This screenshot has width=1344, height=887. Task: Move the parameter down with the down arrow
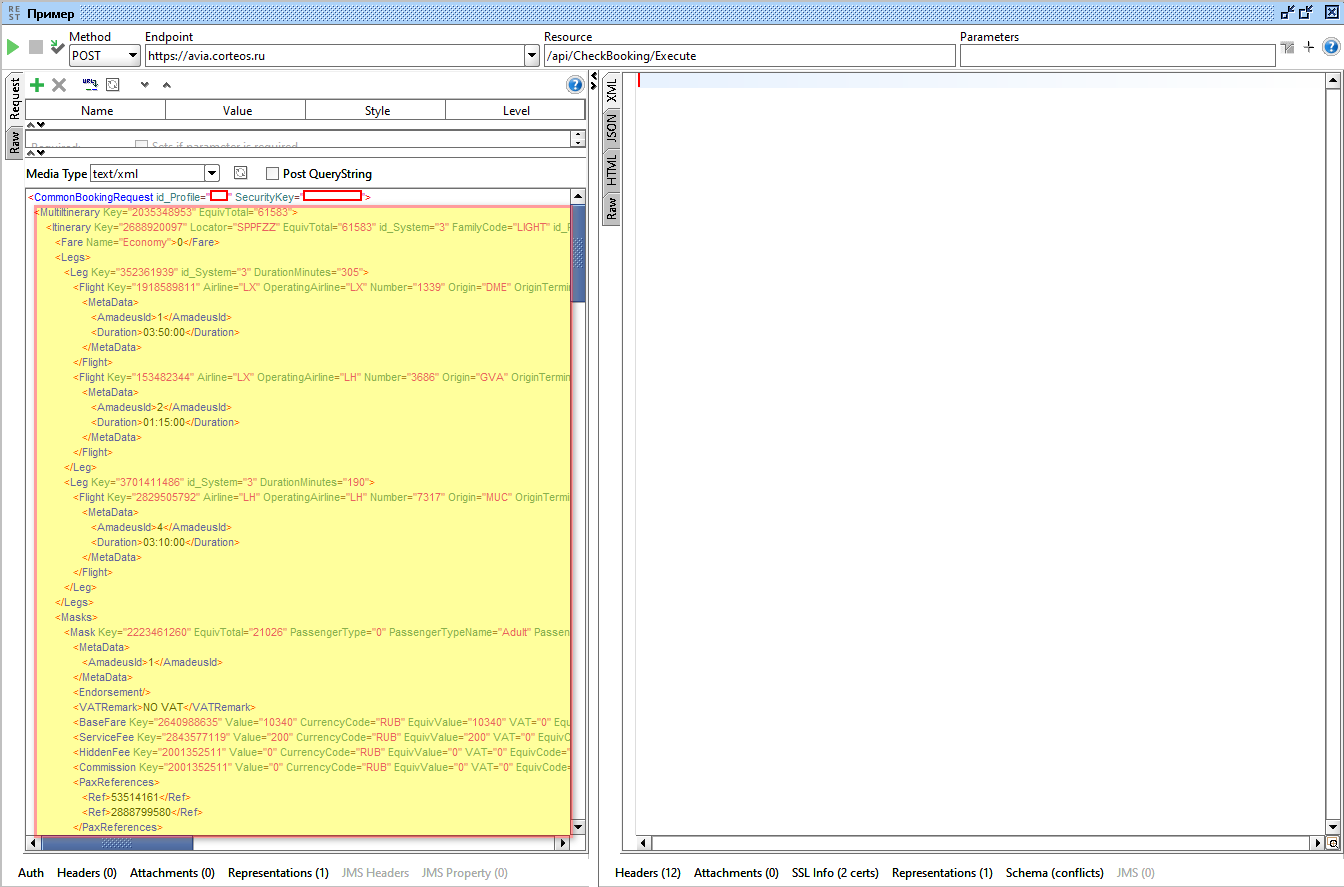145,85
